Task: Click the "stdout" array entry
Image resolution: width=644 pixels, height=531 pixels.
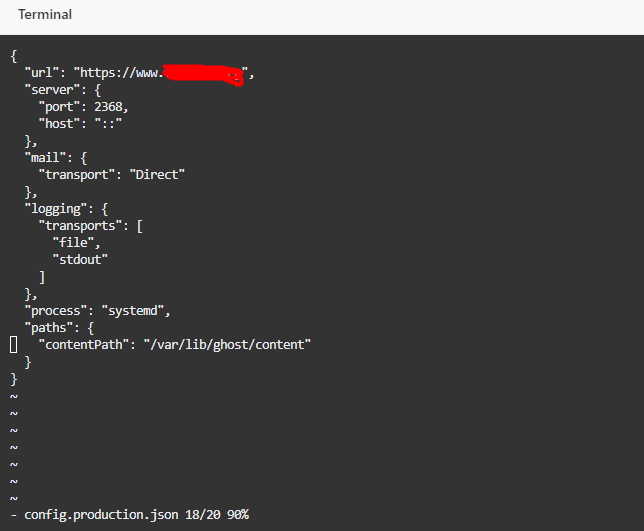Action: coord(81,259)
